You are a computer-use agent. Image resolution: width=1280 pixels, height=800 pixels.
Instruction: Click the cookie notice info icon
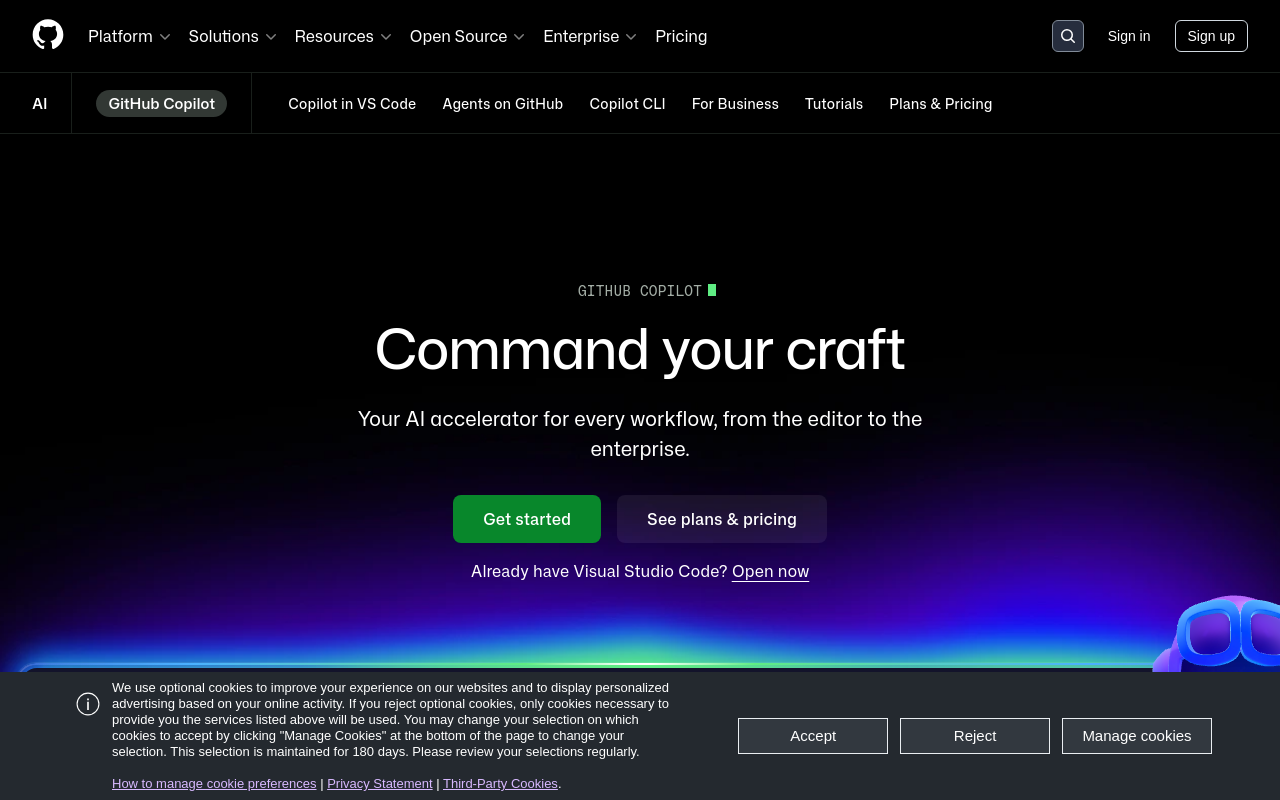(x=88, y=704)
